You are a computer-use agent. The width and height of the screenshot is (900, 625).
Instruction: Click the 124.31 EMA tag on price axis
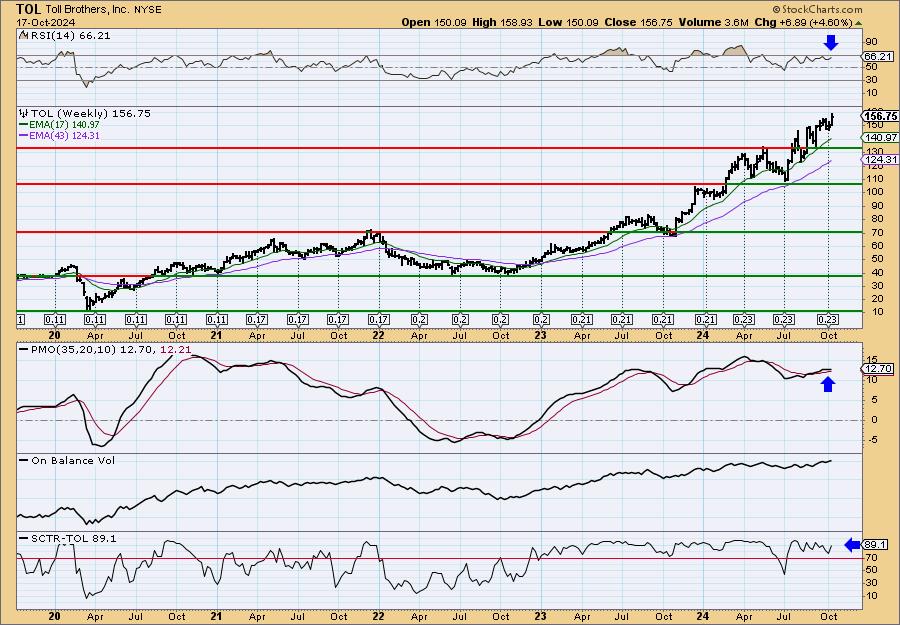pos(882,160)
